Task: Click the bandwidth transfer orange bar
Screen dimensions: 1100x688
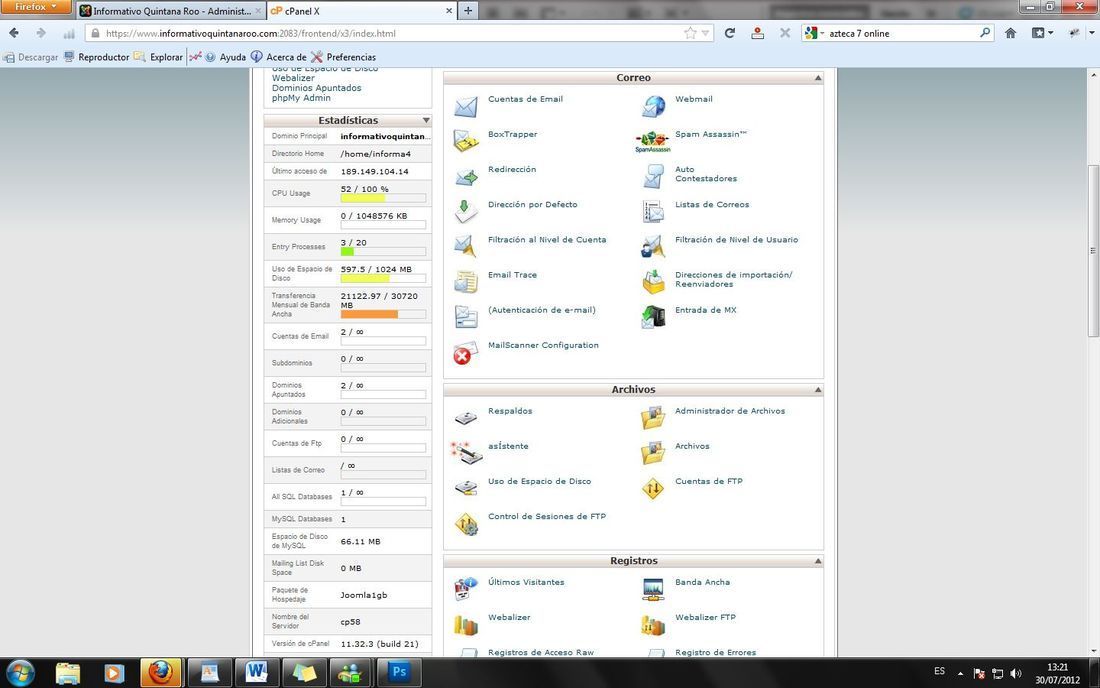Action: (383, 314)
